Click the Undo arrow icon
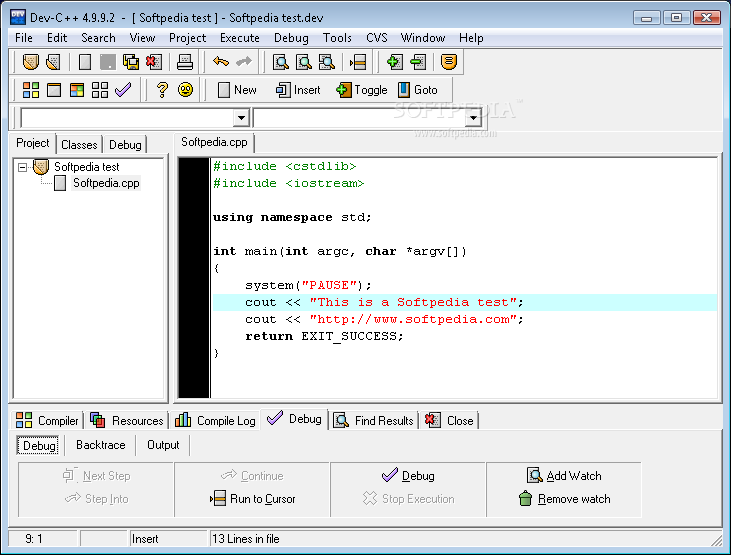The height and width of the screenshot is (555, 731). (221, 62)
